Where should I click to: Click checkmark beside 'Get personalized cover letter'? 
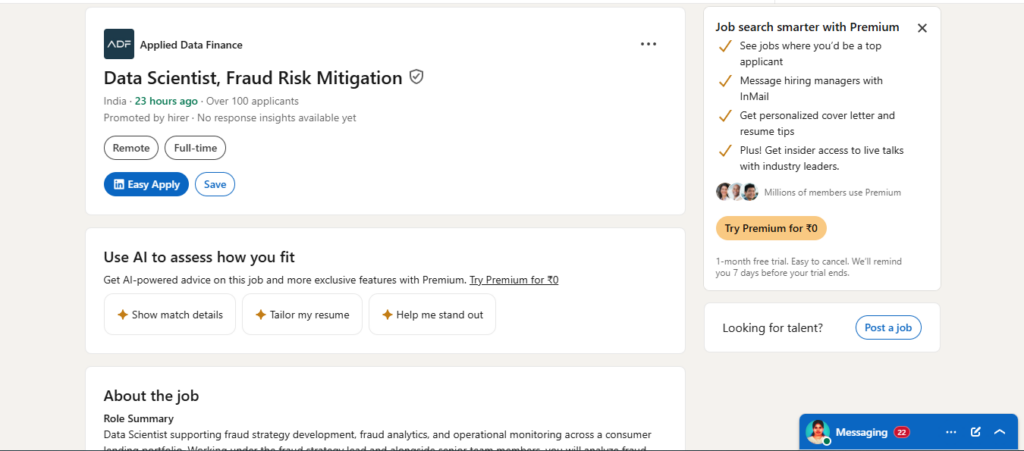pyautogui.click(x=724, y=116)
